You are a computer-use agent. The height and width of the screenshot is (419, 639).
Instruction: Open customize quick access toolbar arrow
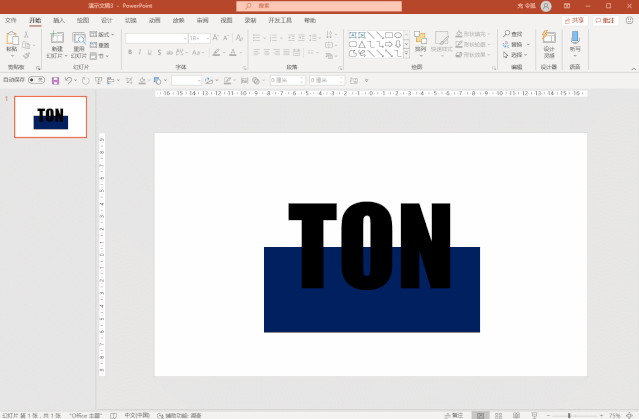coord(366,81)
